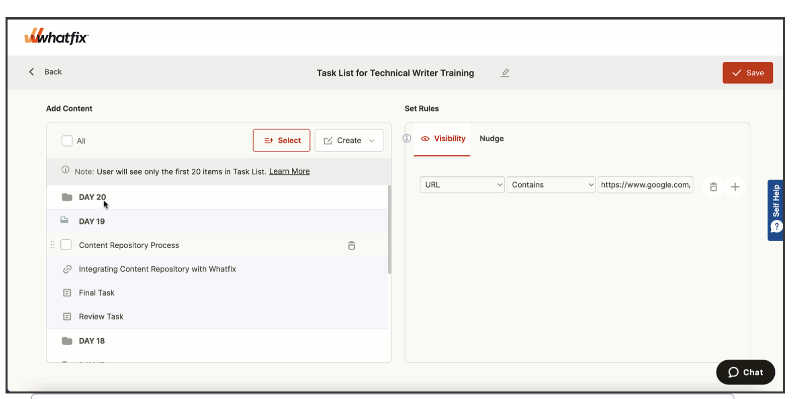Click the Save button

747,73
